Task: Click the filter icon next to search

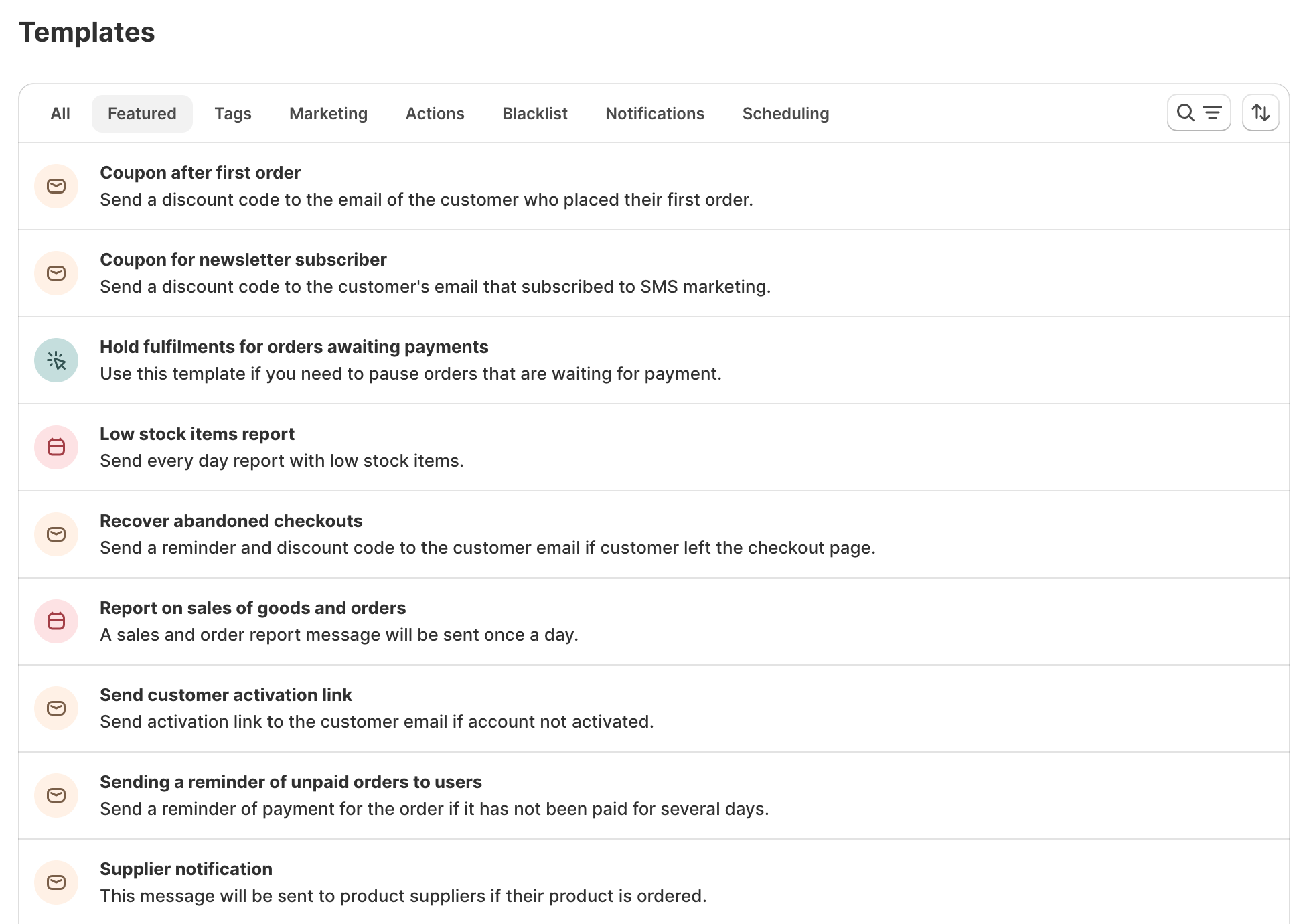Action: point(1212,114)
